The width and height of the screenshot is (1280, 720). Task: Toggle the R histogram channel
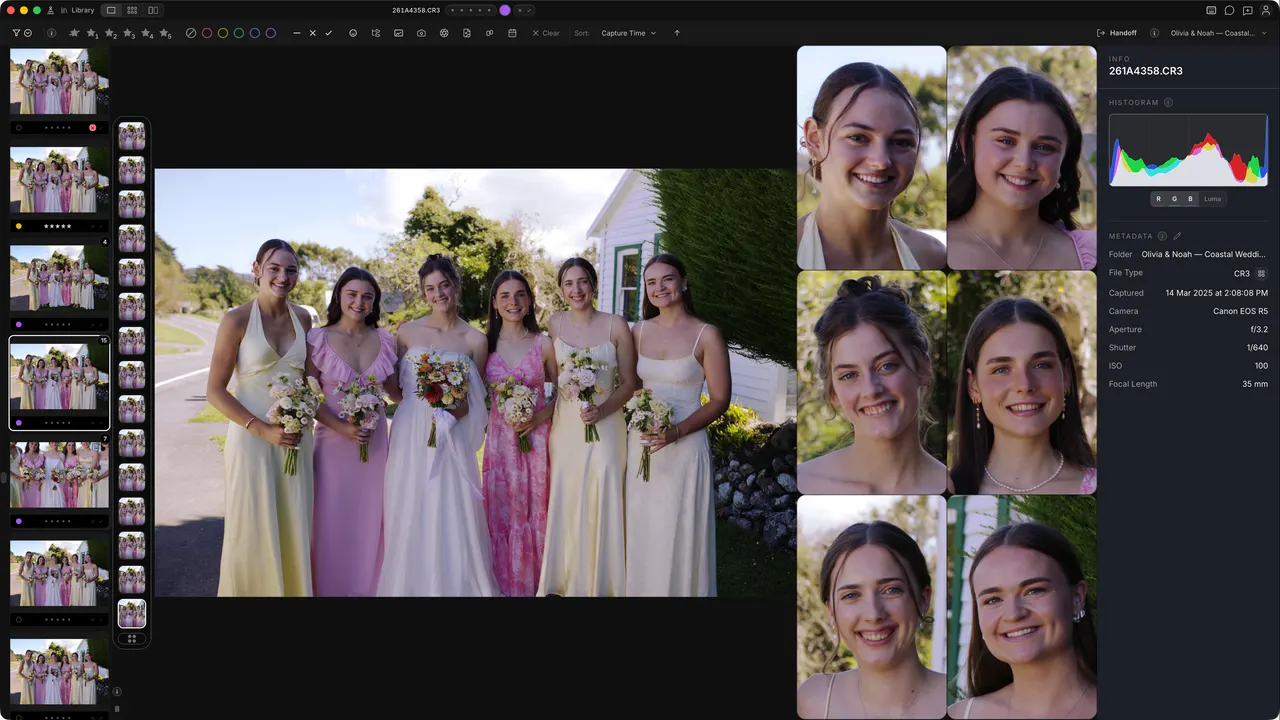click(x=1158, y=199)
